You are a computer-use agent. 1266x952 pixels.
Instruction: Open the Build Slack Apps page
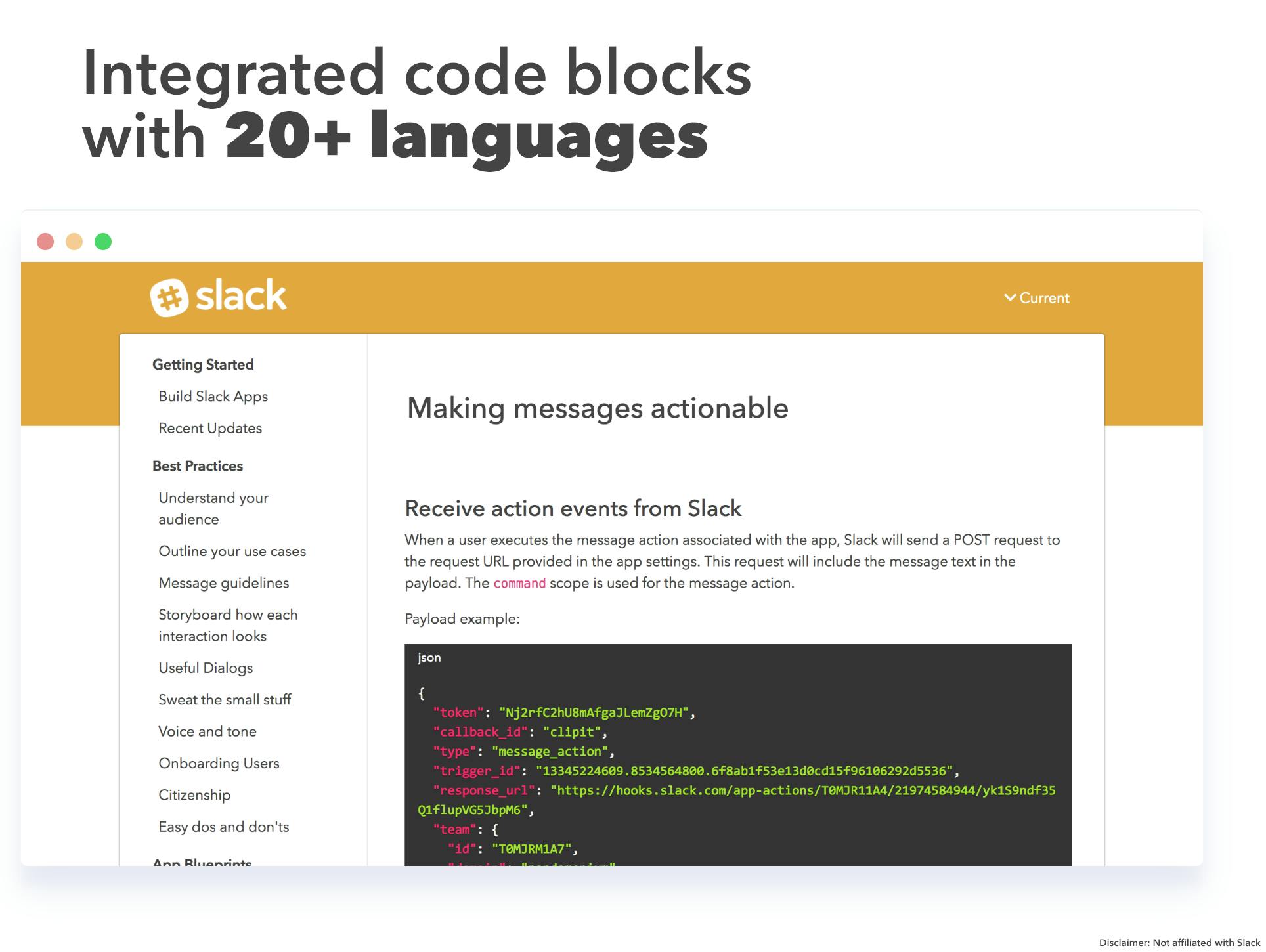[x=213, y=397]
